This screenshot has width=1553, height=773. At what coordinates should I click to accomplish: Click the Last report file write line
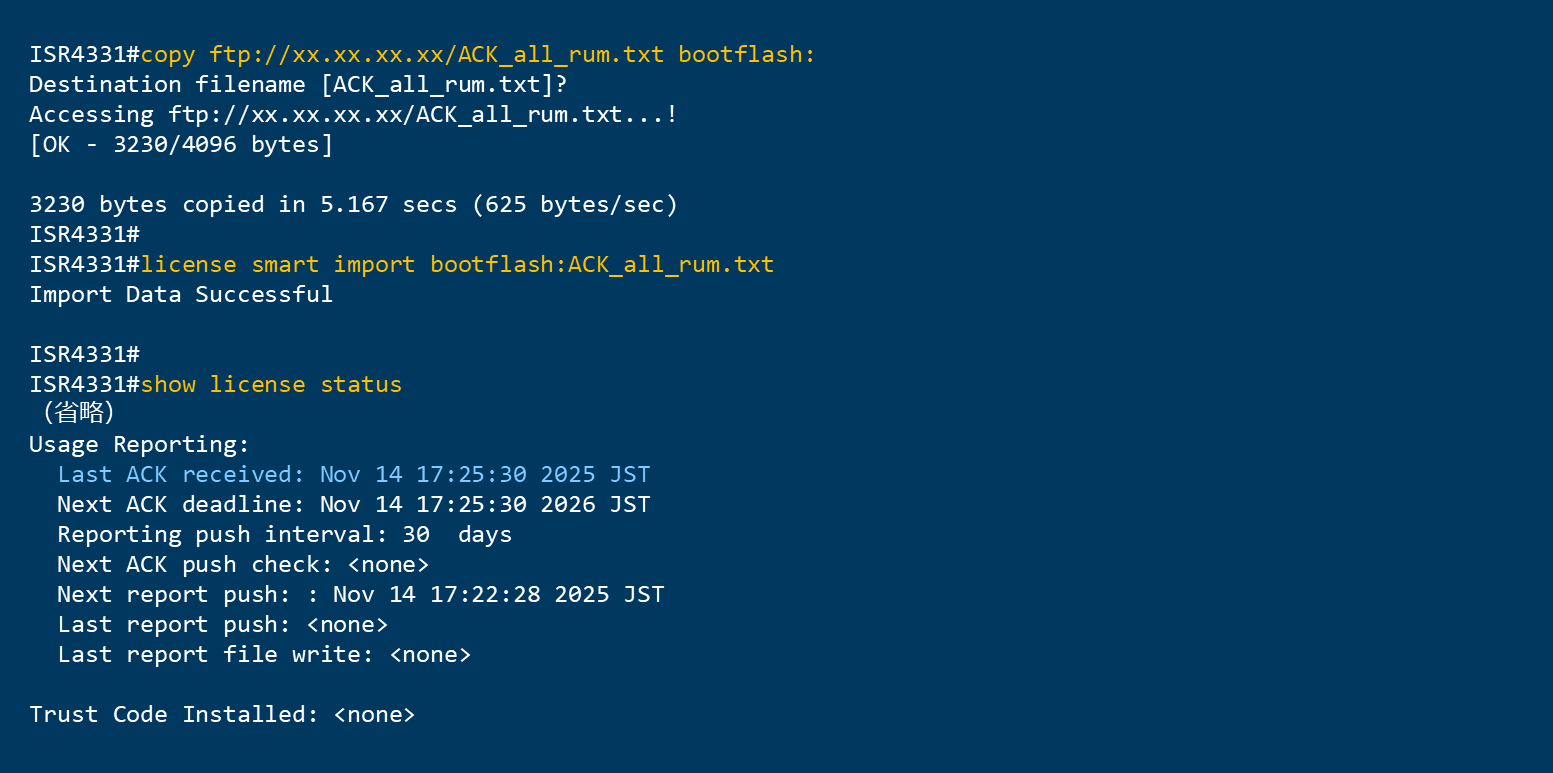[x=264, y=654]
